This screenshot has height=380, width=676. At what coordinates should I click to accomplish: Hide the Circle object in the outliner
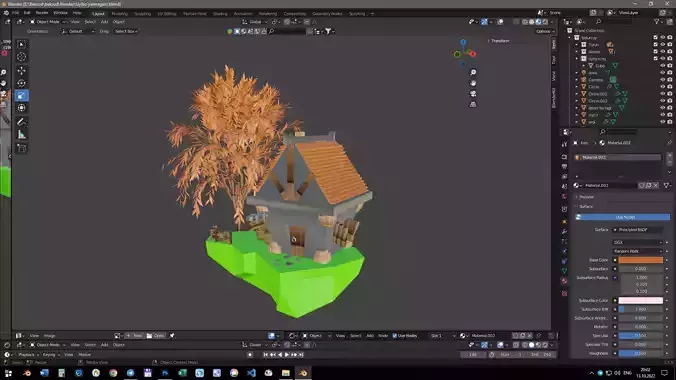click(x=663, y=87)
